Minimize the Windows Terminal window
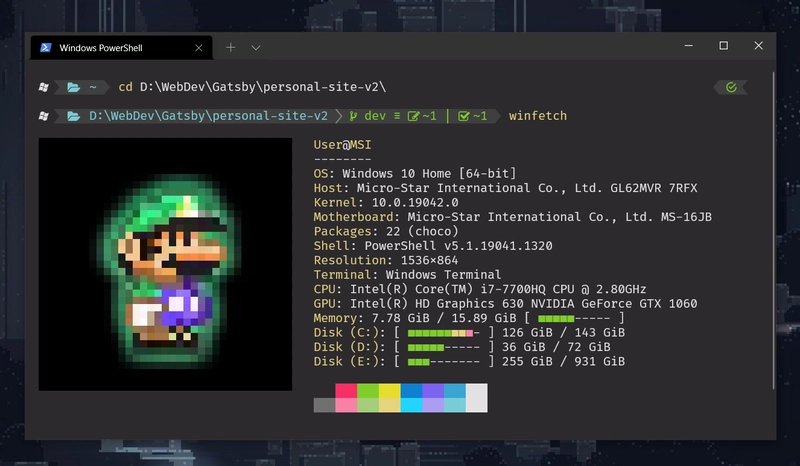This screenshot has height=466, width=800. coord(688,45)
